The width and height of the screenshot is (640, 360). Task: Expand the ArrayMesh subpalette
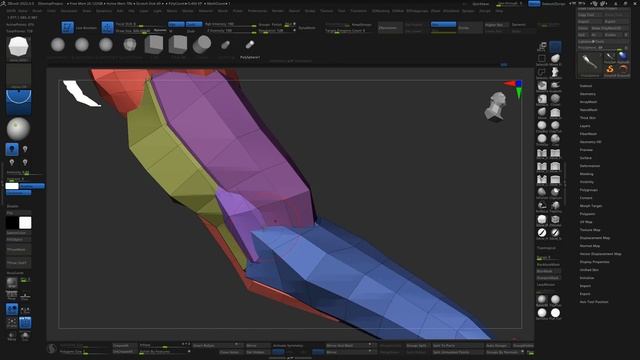point(588,102)
